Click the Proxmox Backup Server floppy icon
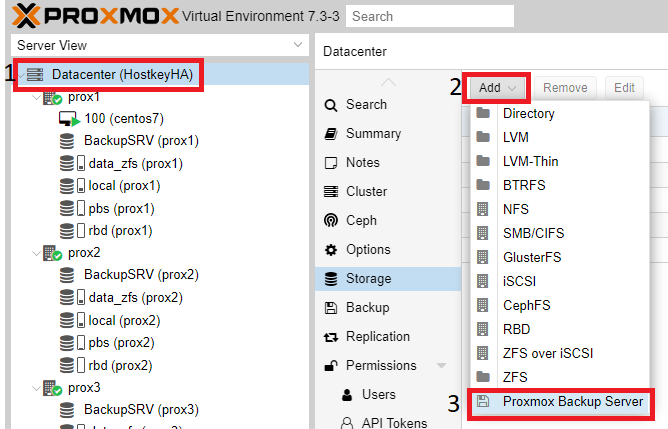668x429 pixels. (483, 401)
